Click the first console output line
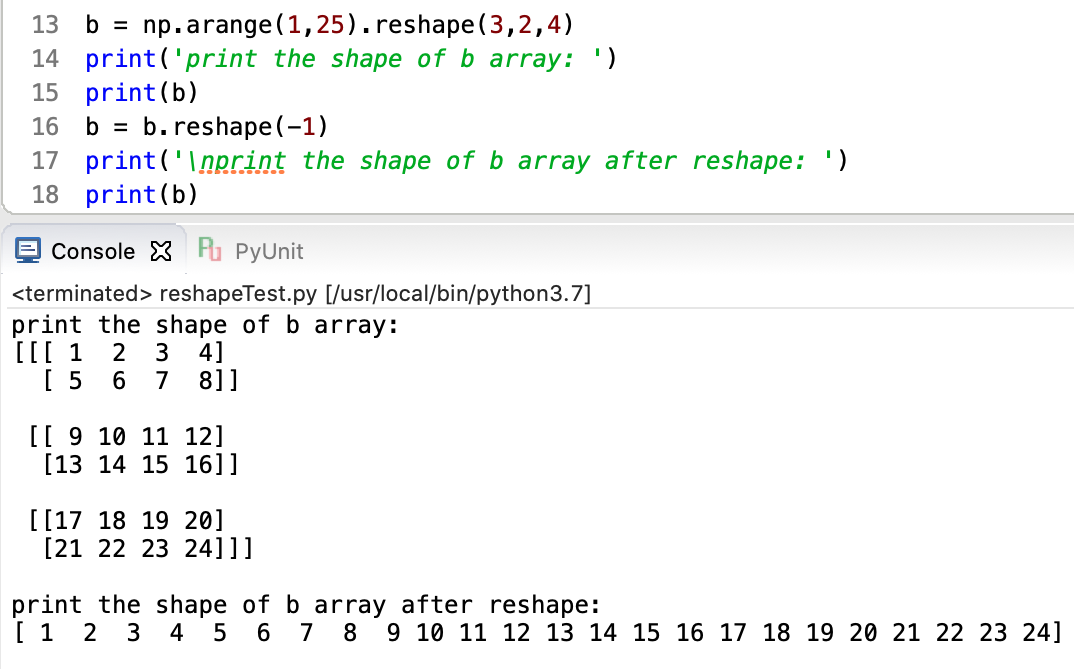1074x669 pixels. [205, 325]
